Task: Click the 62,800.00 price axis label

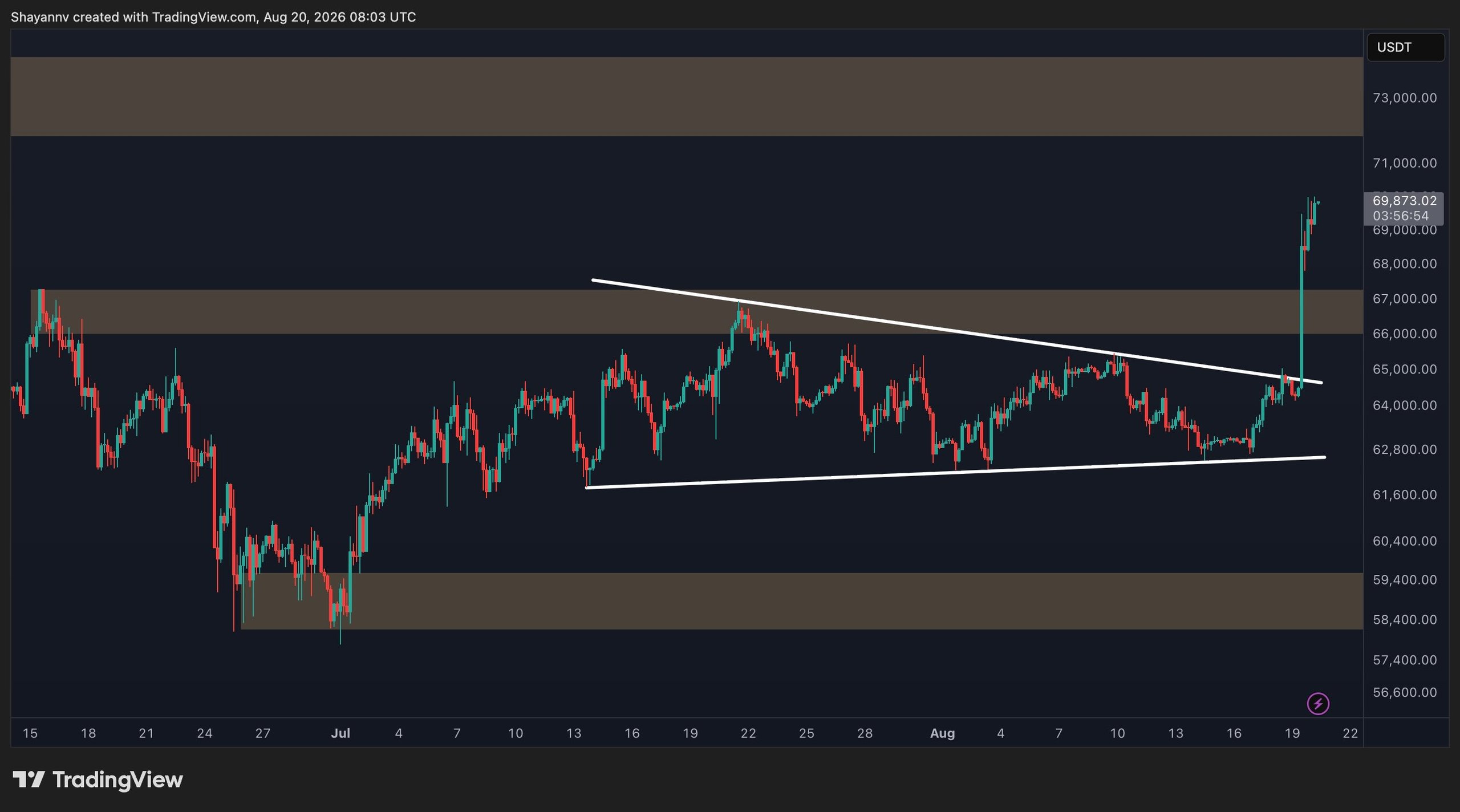Action: click(1405, 450)
